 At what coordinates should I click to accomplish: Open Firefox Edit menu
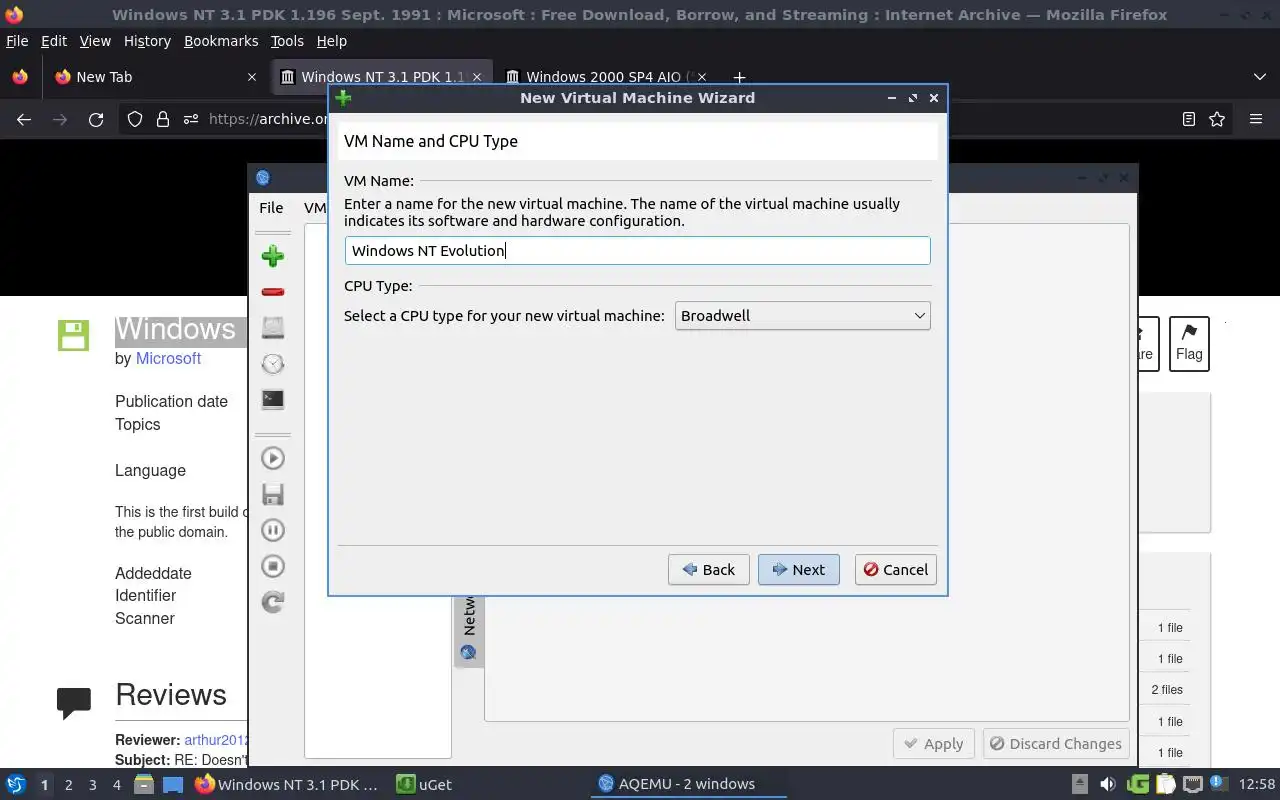tap(54, 41)
